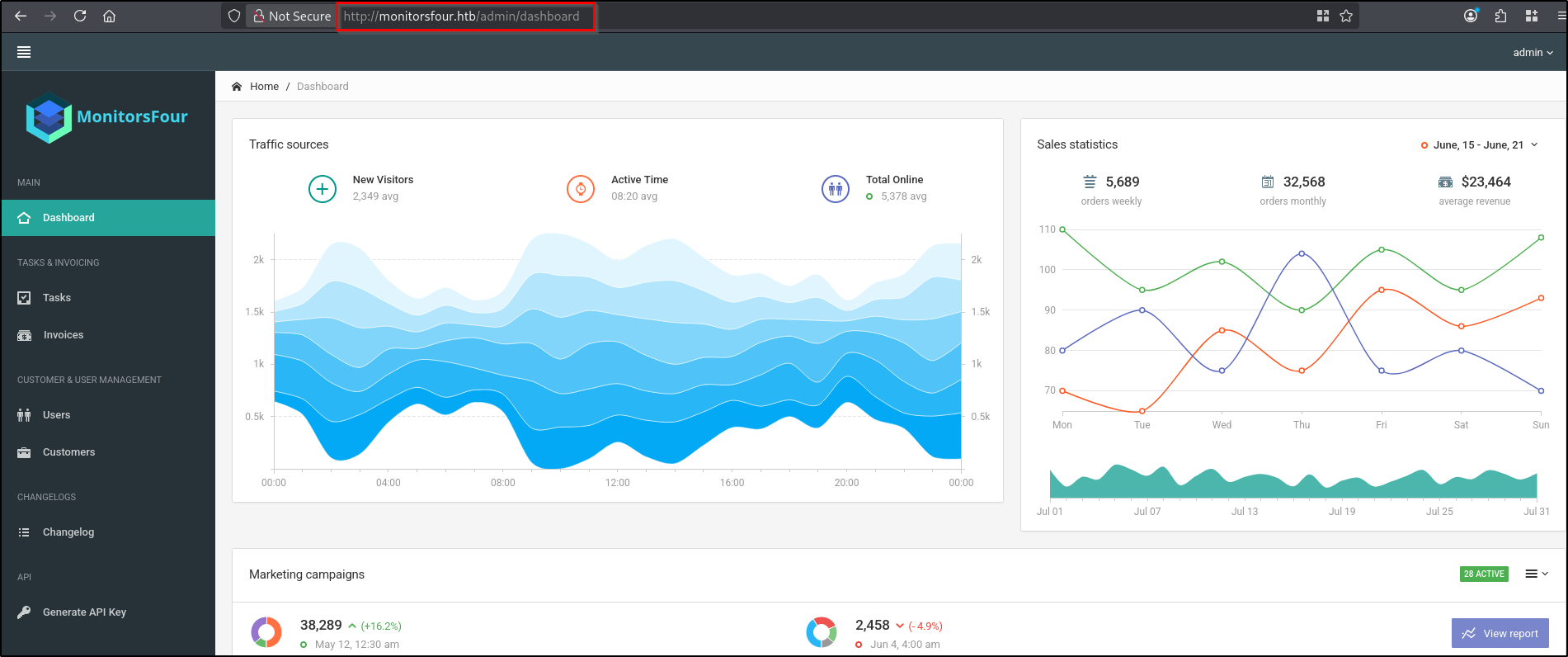Screen dimensions: 1568x657
Task: Click the Thu peak point on blue line
Action: pos(1302,253)
